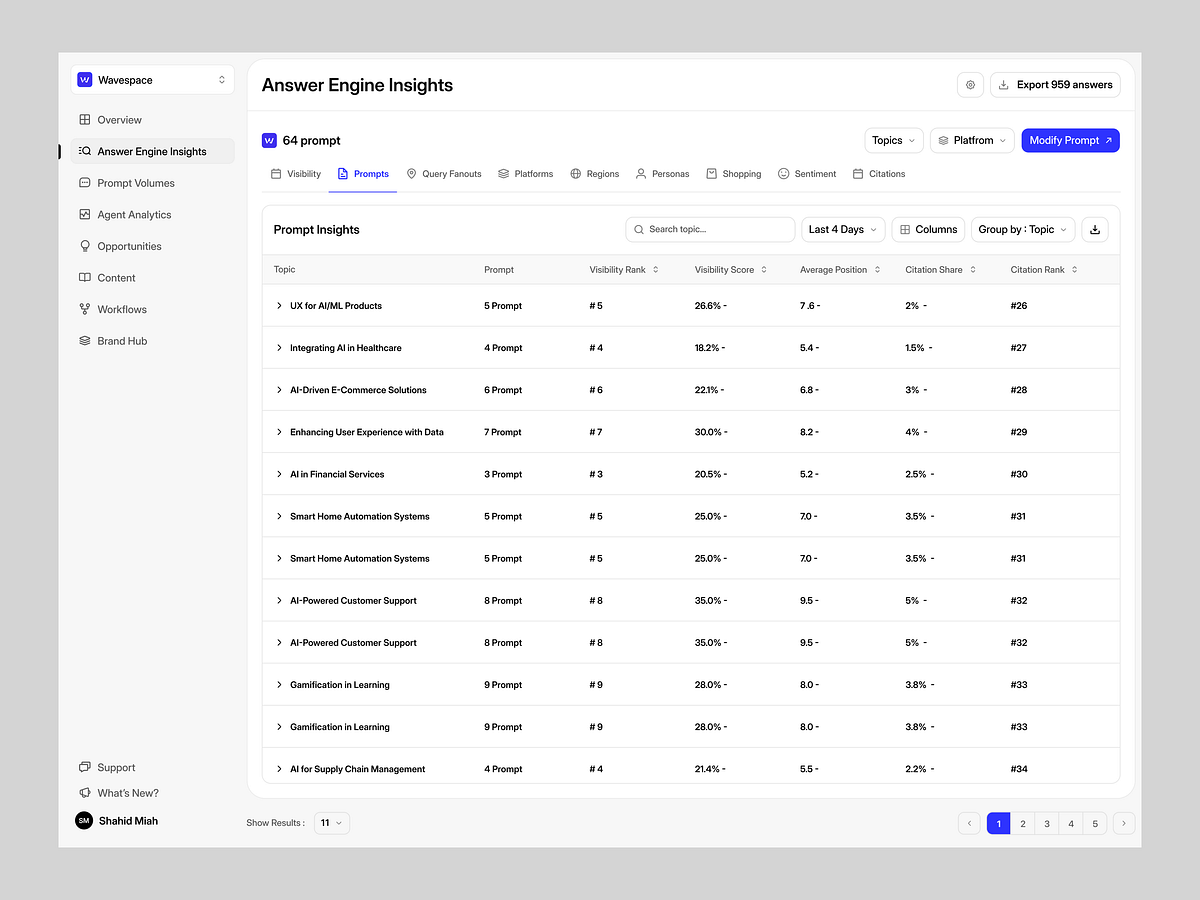Screen dimensions: 1200x900
Task: Open the Sentiment tab
Action: (x=807, y=173)
